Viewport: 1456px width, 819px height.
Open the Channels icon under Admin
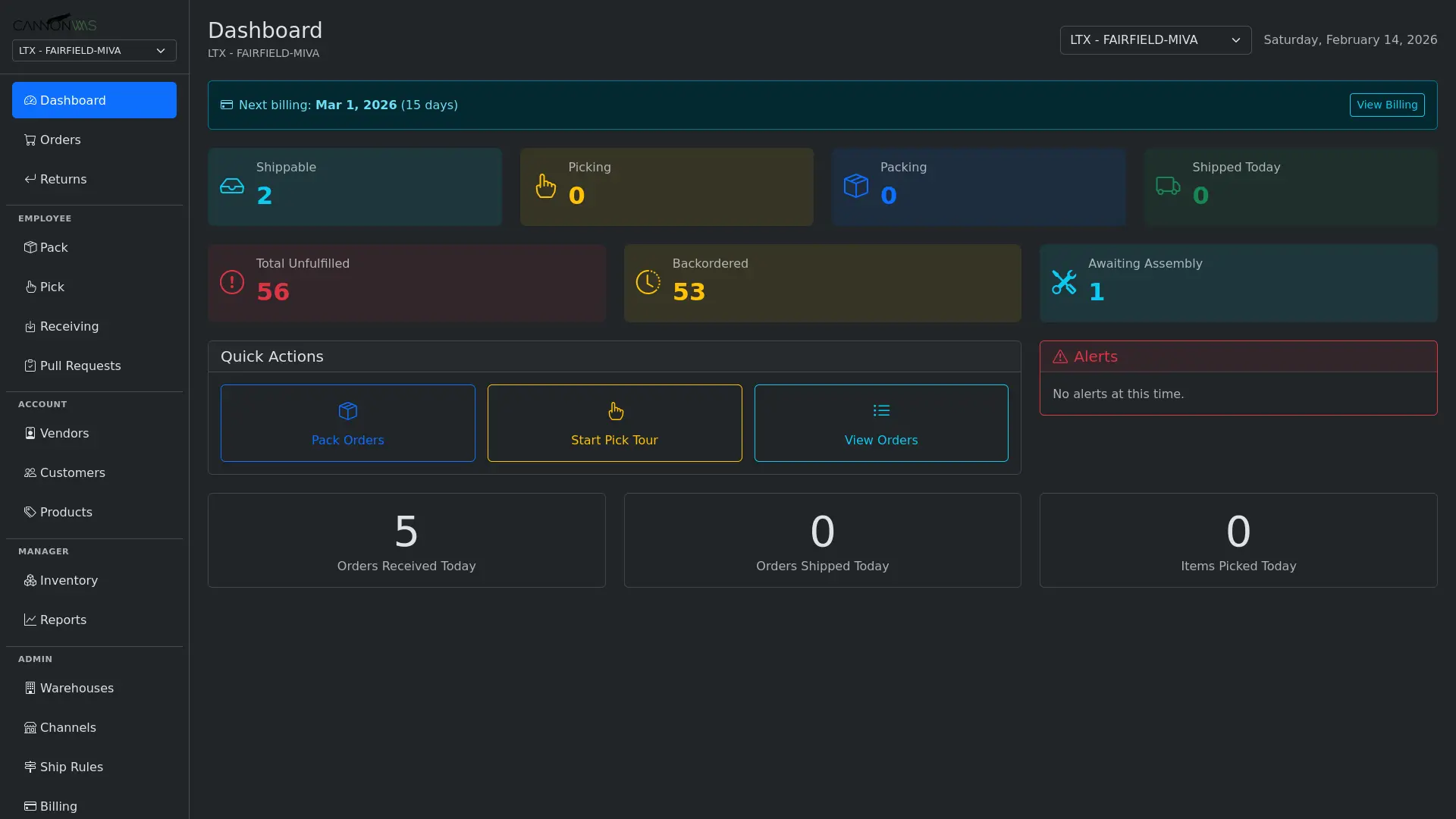coord(30,727)
